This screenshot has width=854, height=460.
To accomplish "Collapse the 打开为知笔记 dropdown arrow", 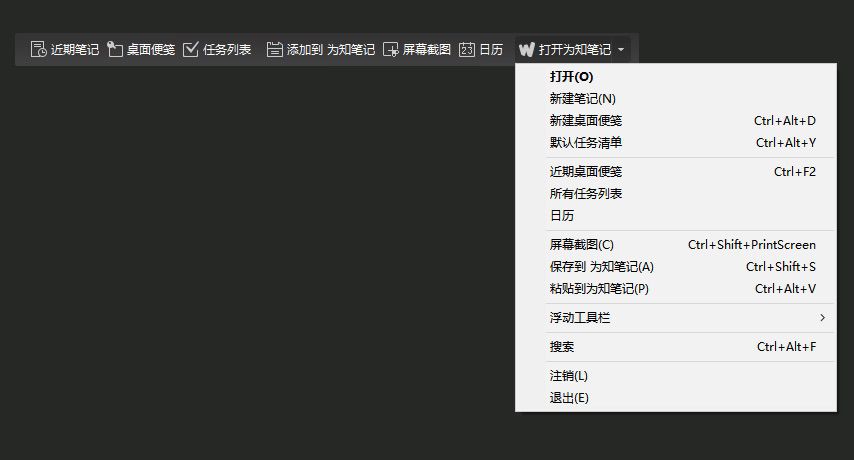I will (621, 50).
